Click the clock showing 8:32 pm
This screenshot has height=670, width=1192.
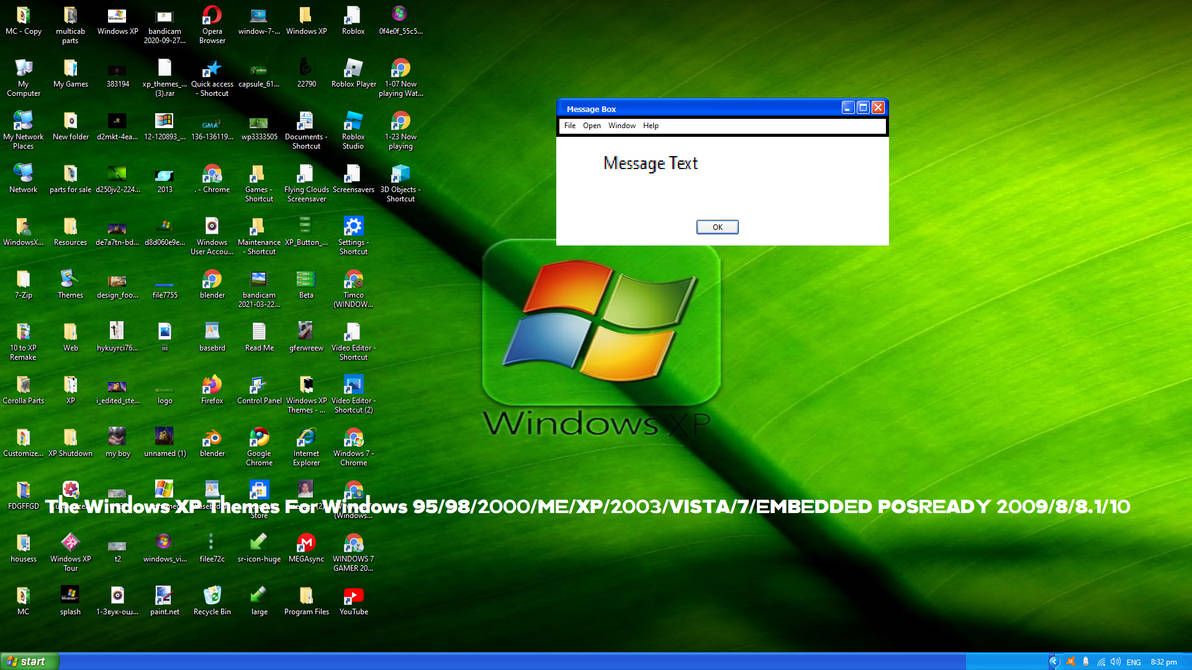[1165, 661]
